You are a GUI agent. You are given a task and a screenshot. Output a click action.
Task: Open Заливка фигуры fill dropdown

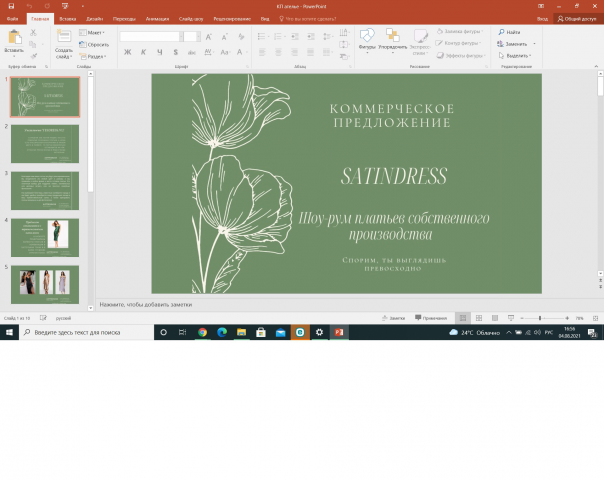[x=460, y=31]
